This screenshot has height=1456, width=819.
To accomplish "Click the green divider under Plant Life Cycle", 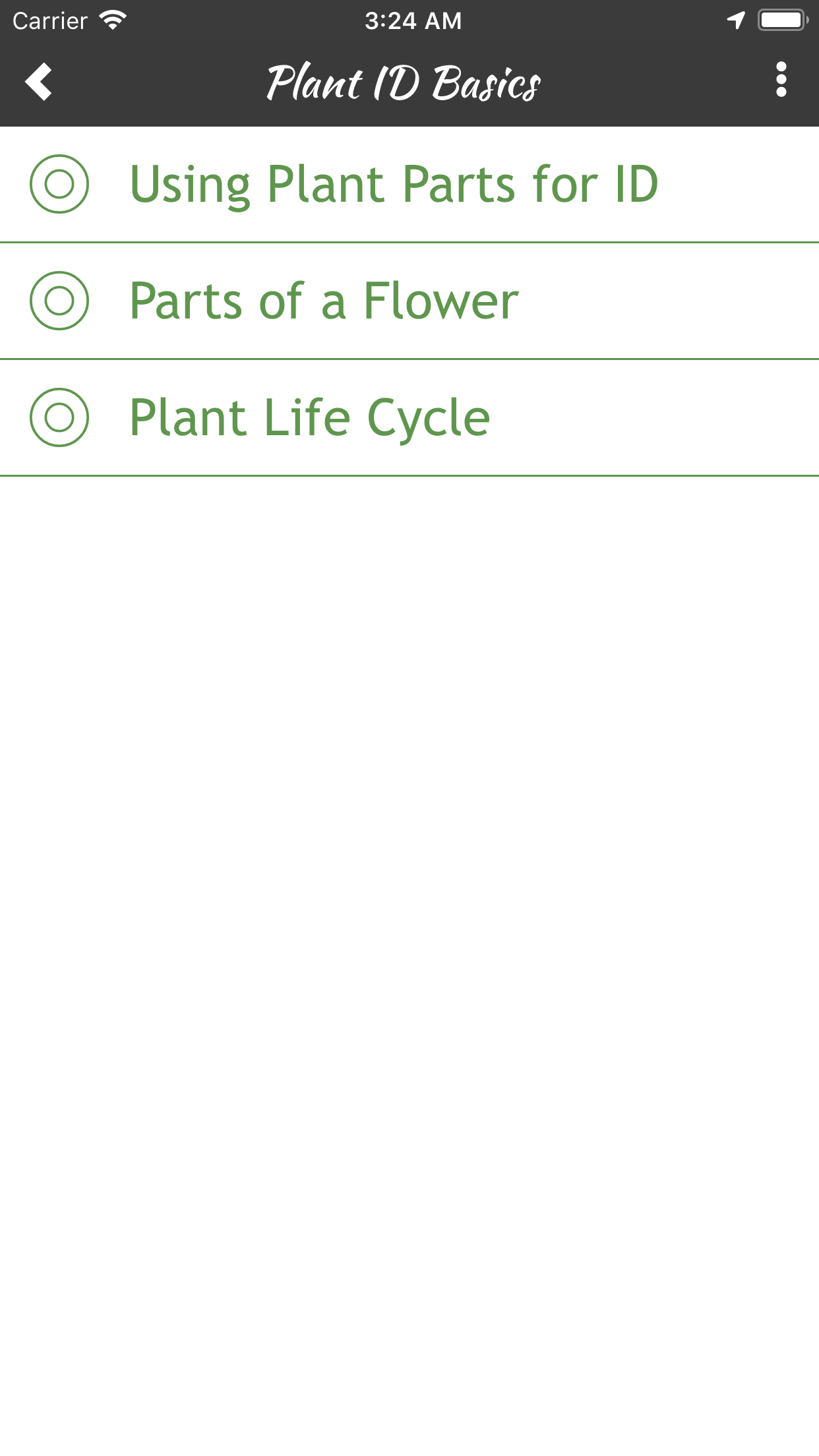I will click(x=409, y=475).
